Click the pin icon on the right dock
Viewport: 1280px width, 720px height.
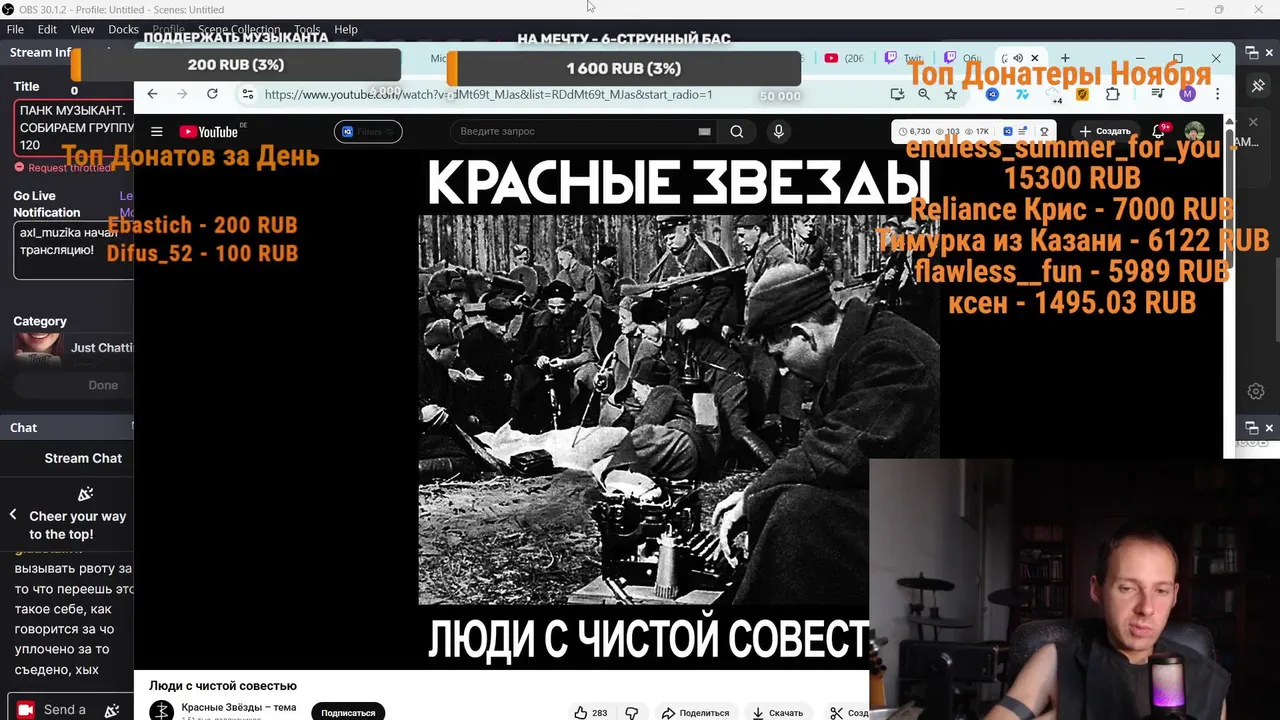(x=1258, y=86)
